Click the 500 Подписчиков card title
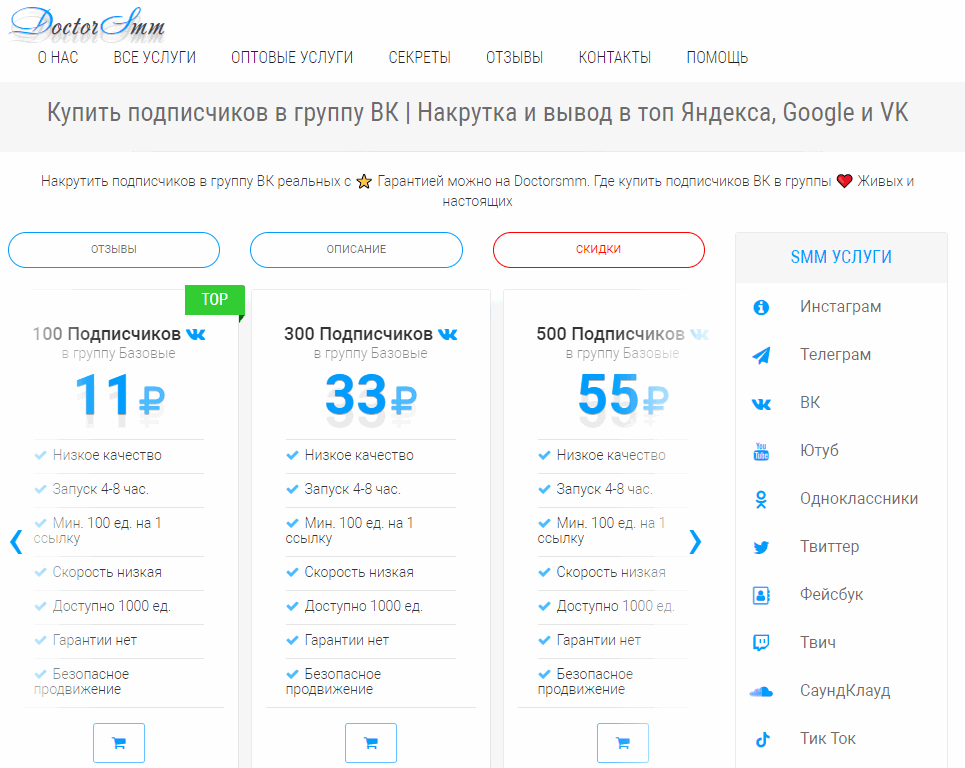The width and height of the screenshot is (965, 768). coord(610,334)
